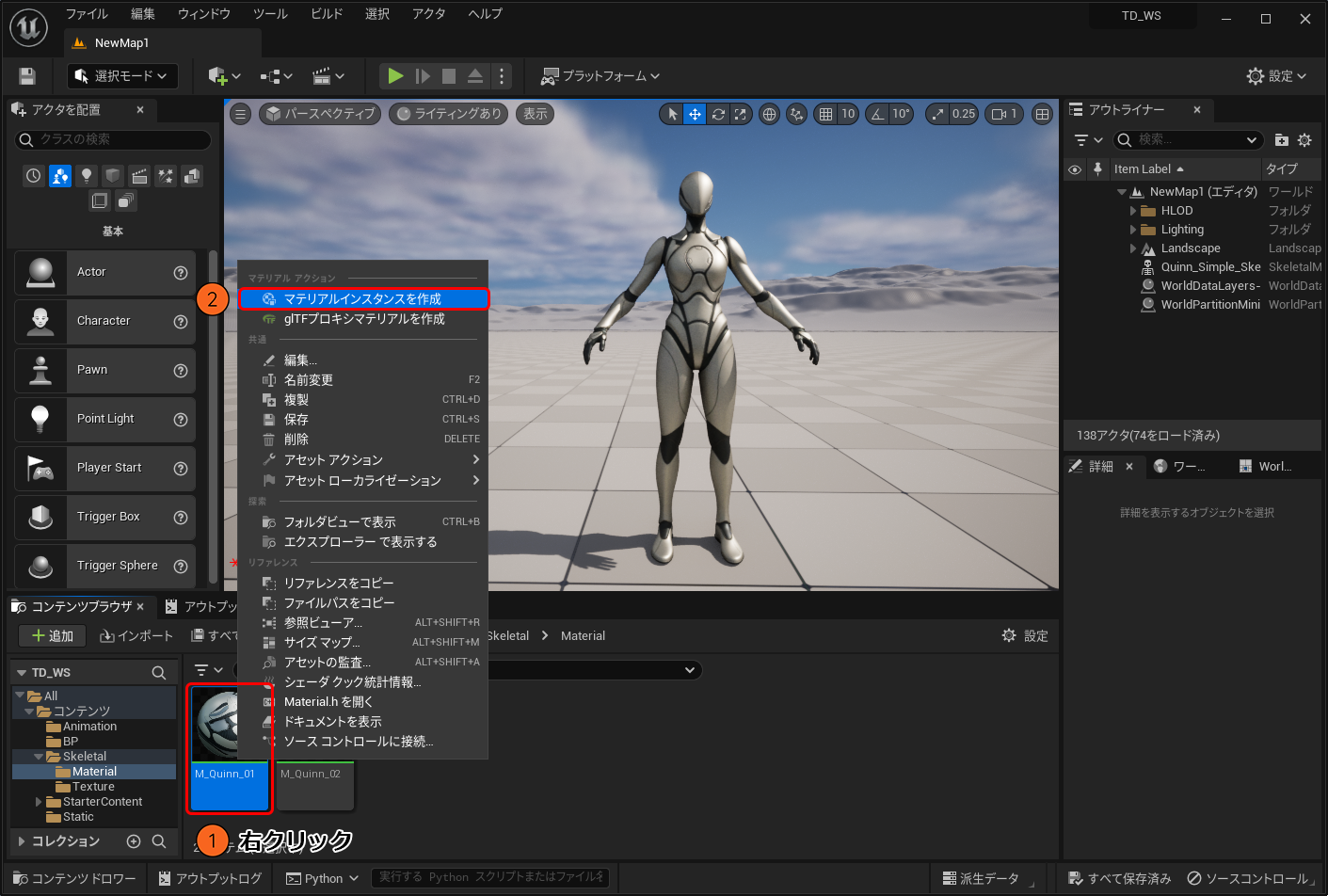This screenshot has height=896, width=1328.
Task: Open the 選択モード dropdown
Action: [122, 76]
